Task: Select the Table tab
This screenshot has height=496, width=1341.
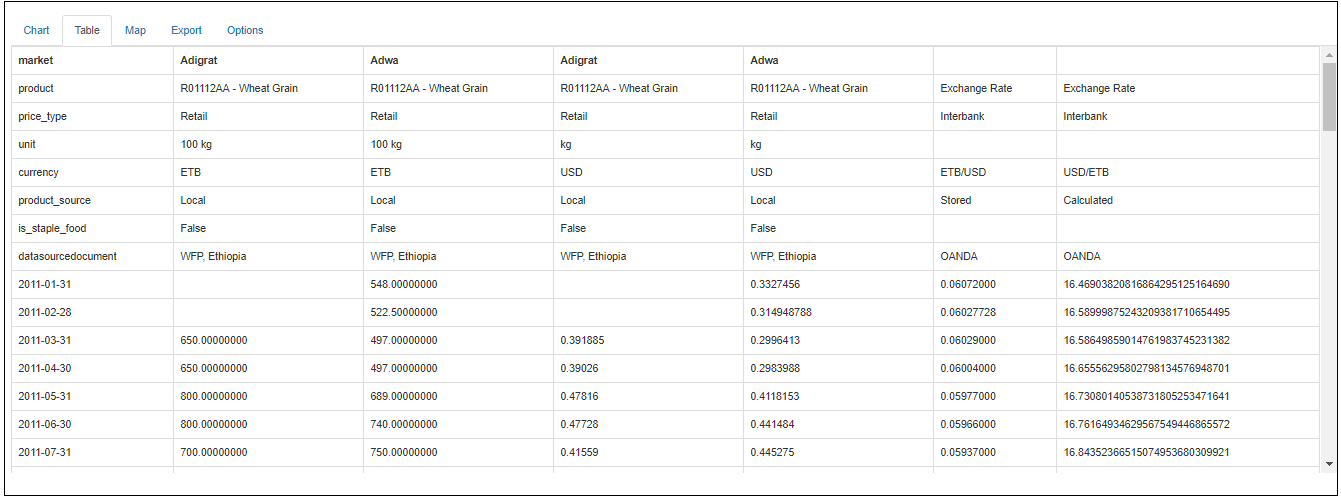Action: 87,30
